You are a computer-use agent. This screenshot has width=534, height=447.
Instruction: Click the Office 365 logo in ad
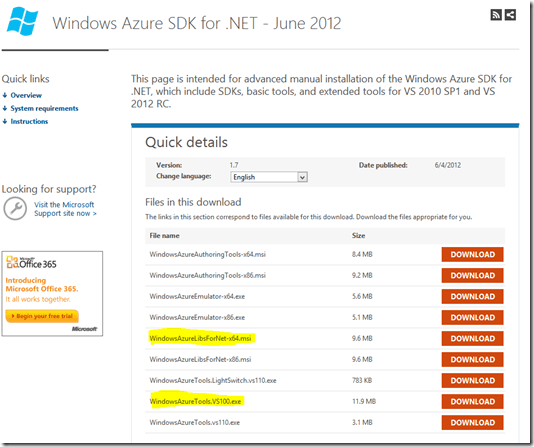tap(31, 263)
